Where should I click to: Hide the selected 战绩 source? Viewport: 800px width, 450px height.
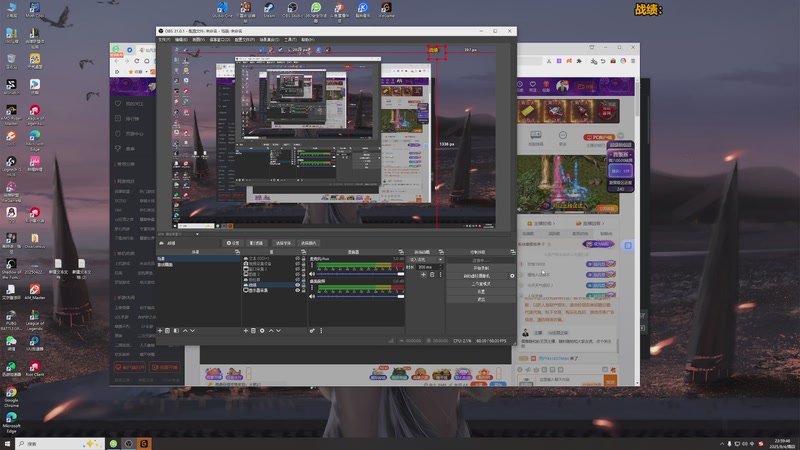(297, 285)
